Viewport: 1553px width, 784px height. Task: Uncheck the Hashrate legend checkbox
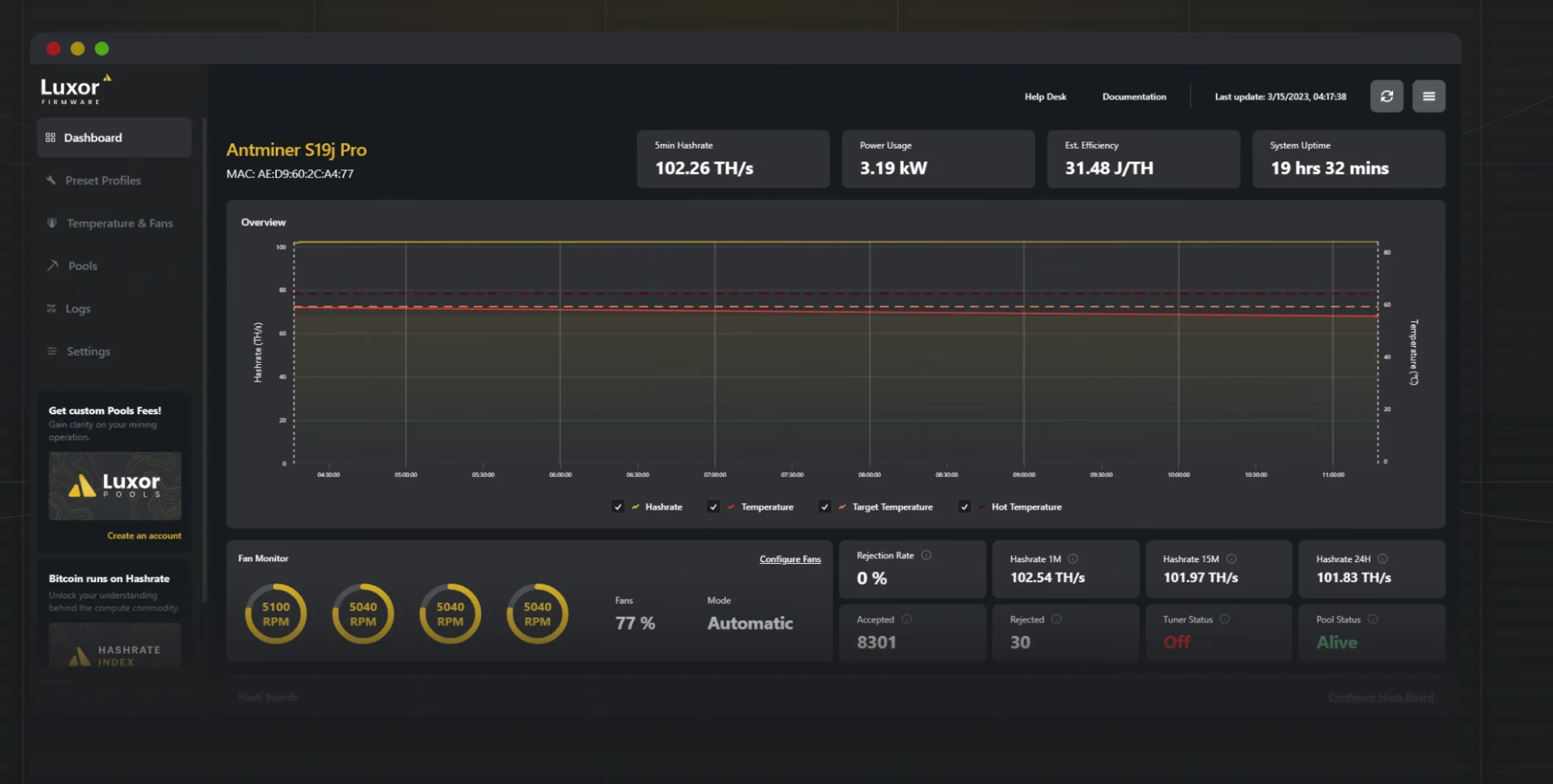(618, 506)
